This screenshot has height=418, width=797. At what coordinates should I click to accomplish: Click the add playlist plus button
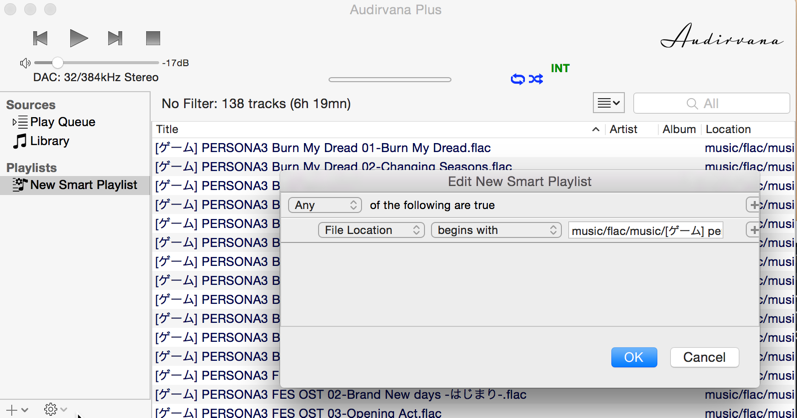click(11, 409)
